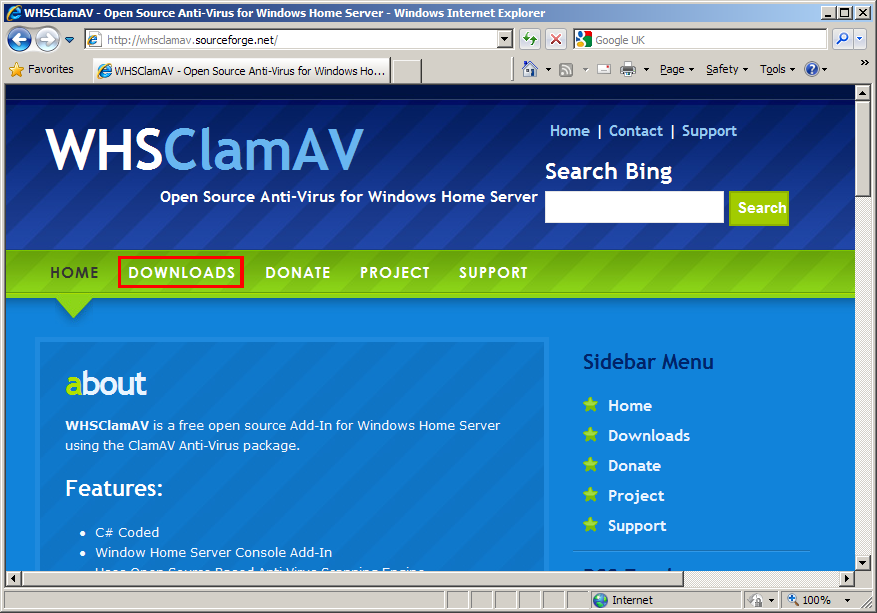Click the Refresh page icon
Viewport: 877px width, 613px height.
click(x=530, y=40)
